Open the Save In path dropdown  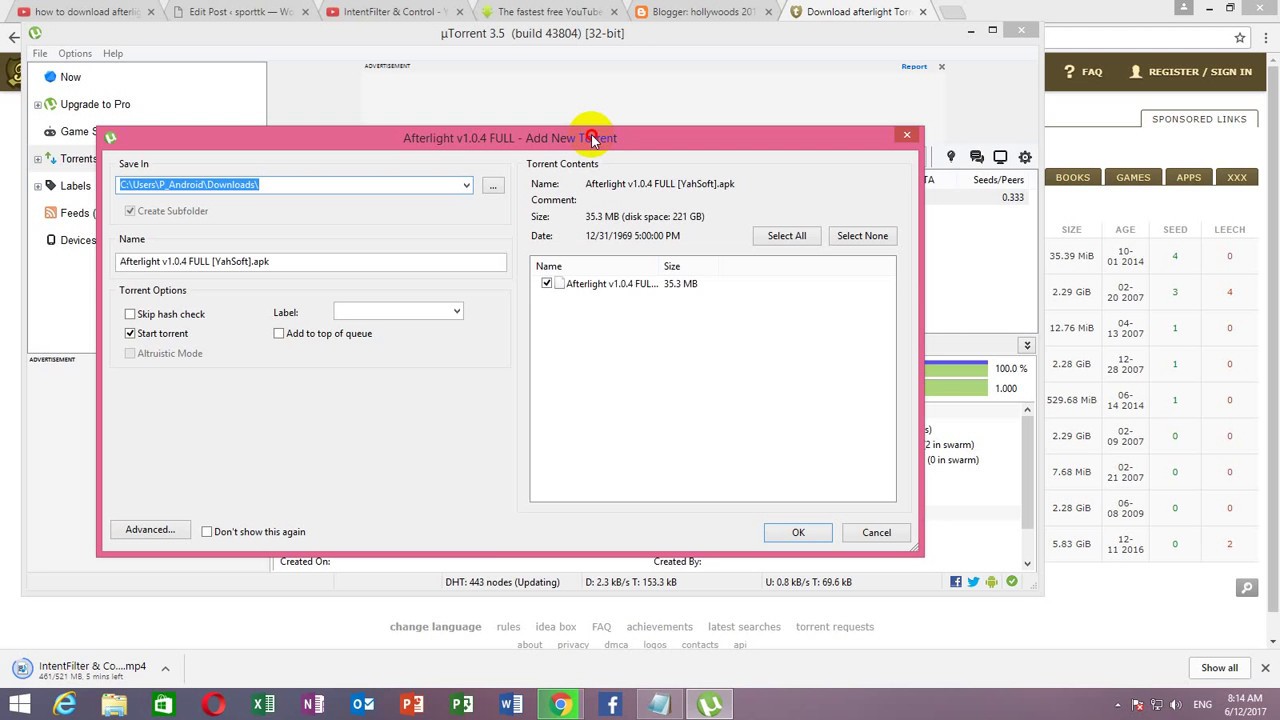click(x=465, y=185)
